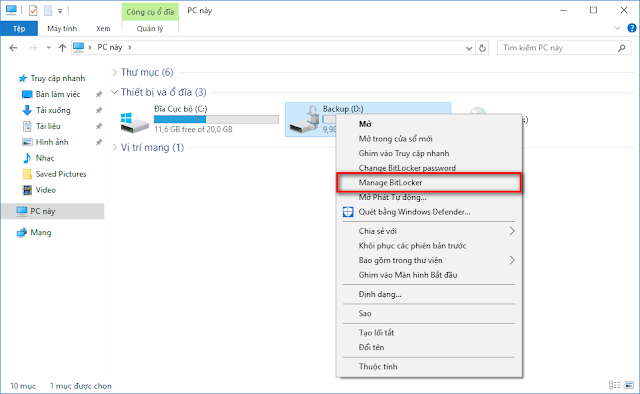Click the PC này computer icon in sidebar
This screenshot has width=640, height=394.
click(22, 211)
